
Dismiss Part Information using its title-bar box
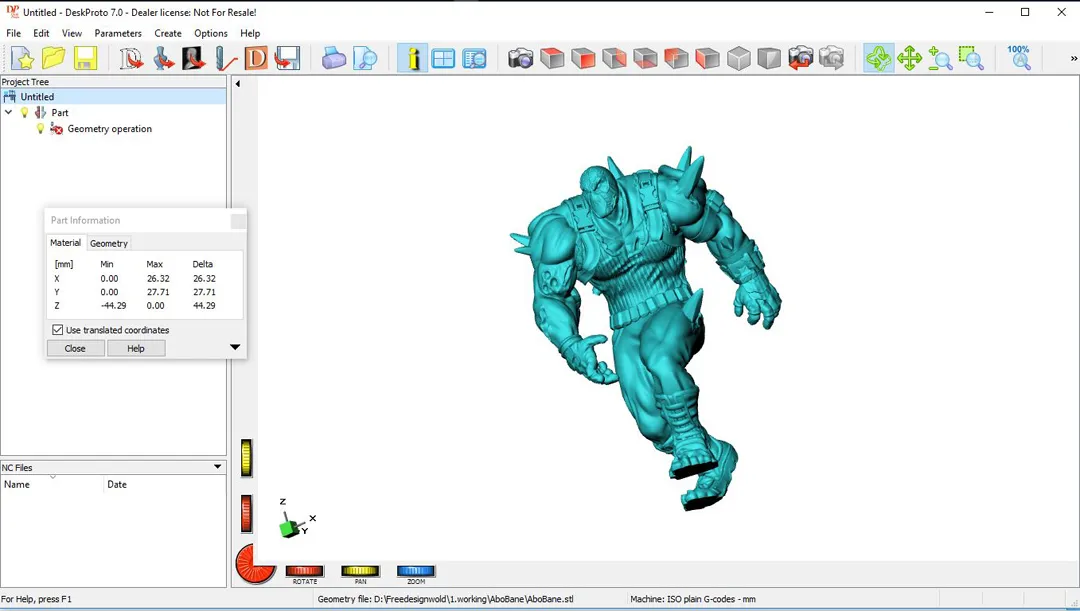coord(238,220)
